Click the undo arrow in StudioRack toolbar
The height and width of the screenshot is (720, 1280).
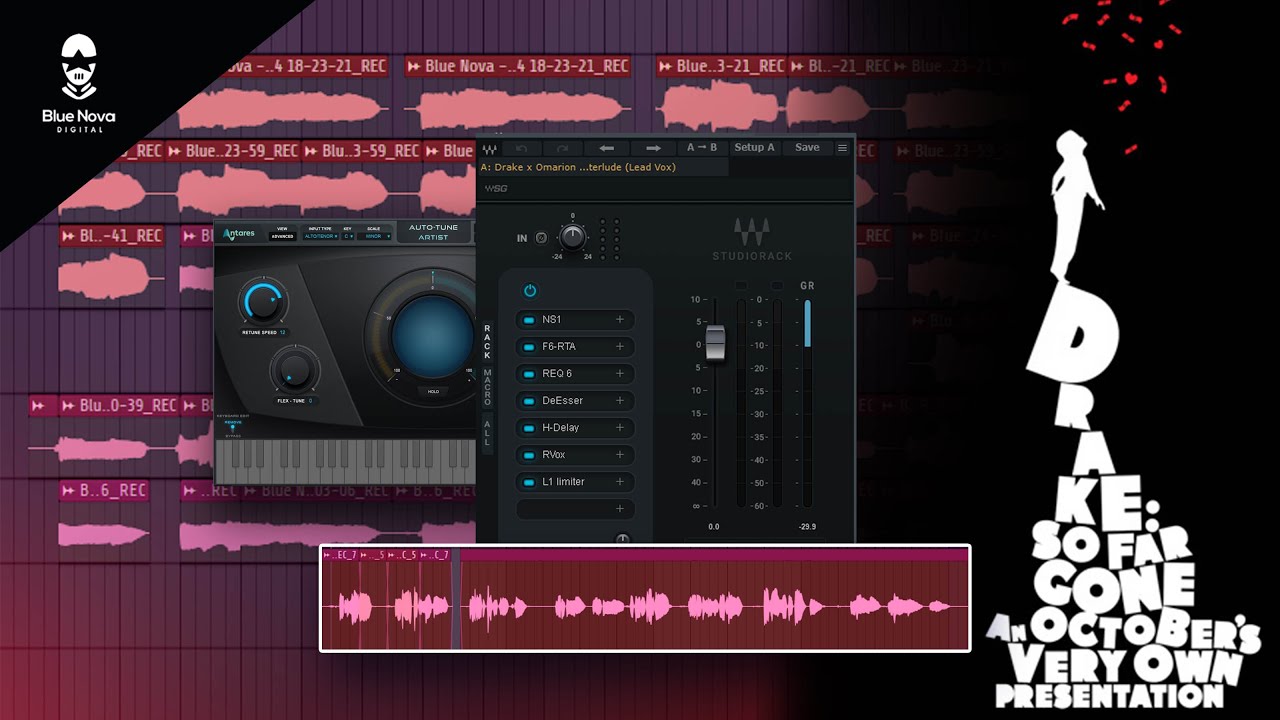(521, 148)
